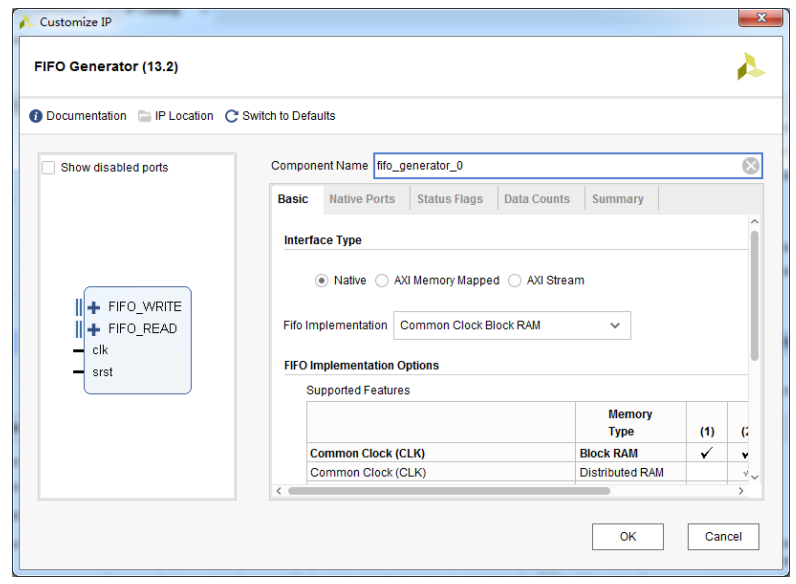This screenshot has height=584, width=796.
Task: Click the IP Location link
Action: (x=184, y=116)
